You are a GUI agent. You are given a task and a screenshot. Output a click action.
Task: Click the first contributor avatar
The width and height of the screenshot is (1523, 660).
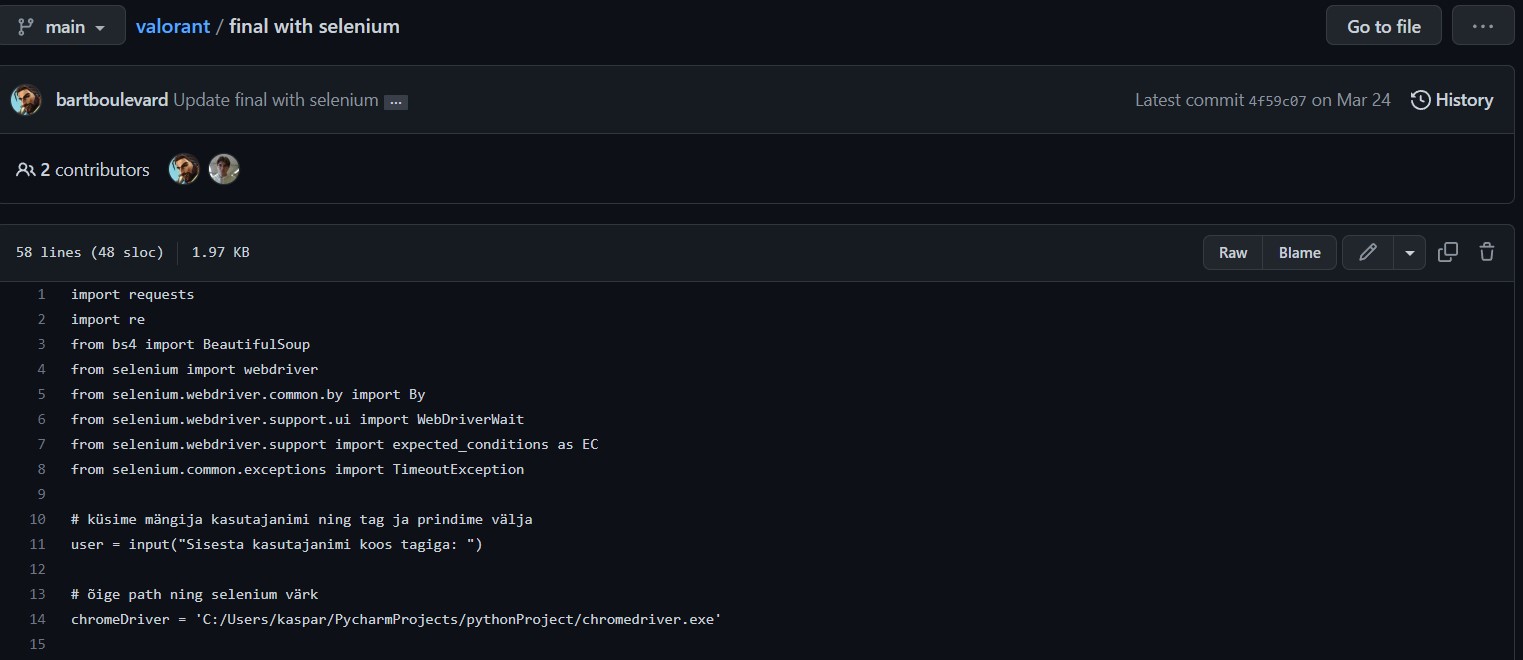coord(184,170)
